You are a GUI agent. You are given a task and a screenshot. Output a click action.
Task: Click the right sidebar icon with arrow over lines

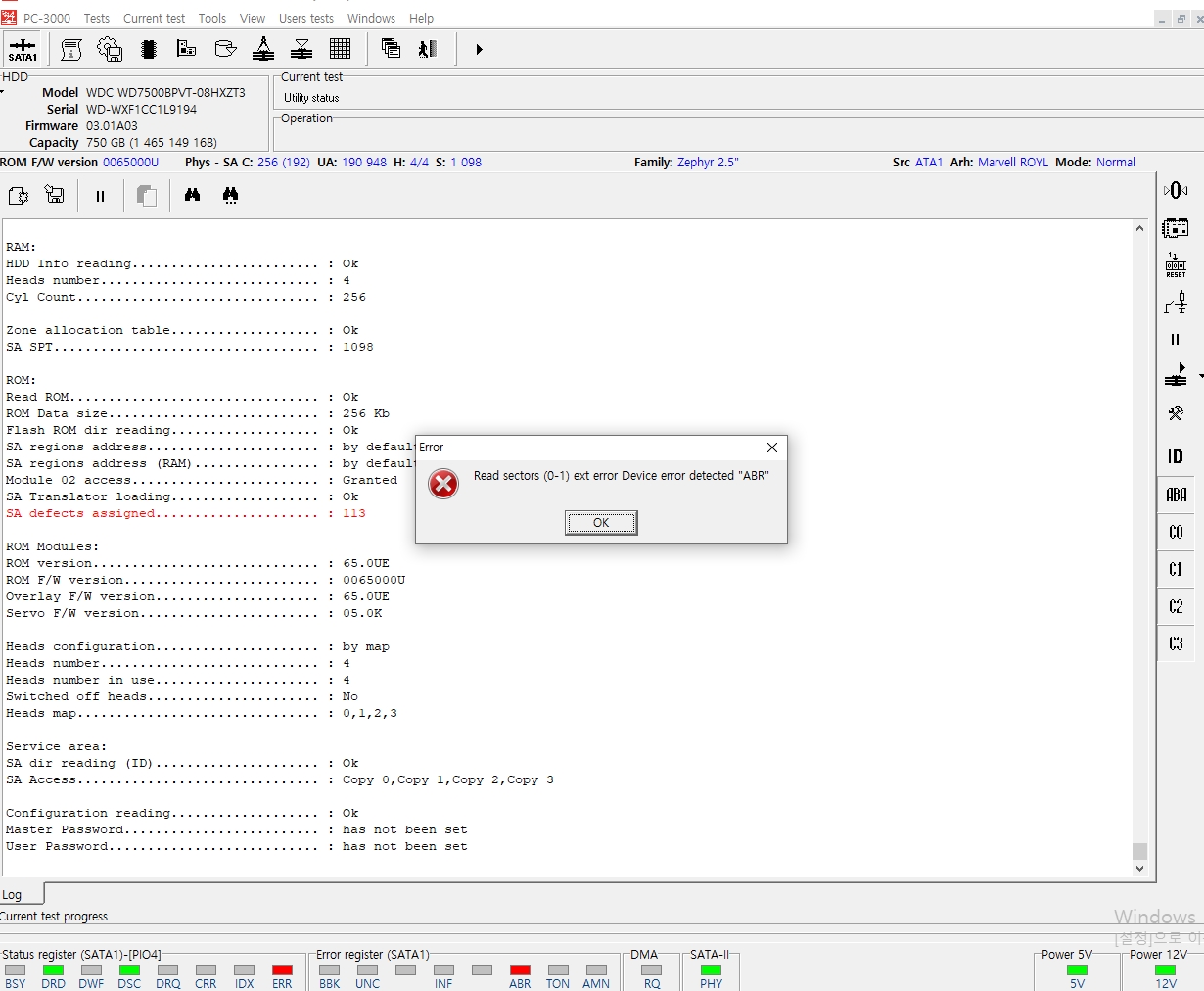point(1176,375)
